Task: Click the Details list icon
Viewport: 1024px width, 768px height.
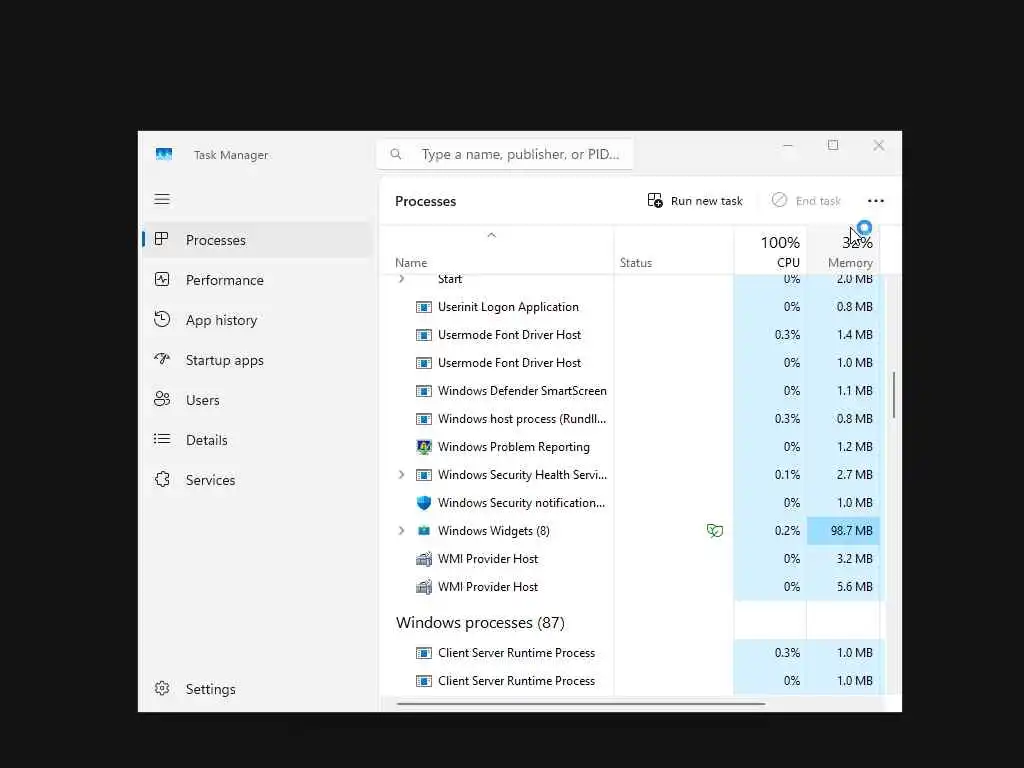Action: [162, 439]
